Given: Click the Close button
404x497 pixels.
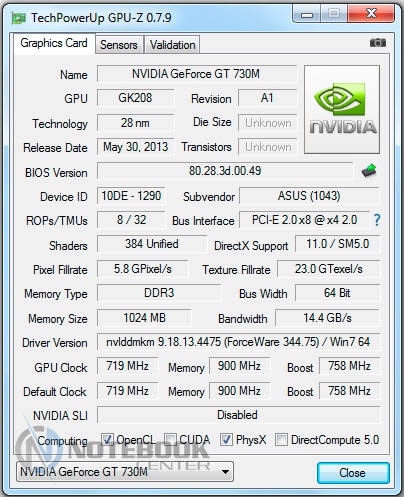Looking at the screenshot, I should pos(353,473).
